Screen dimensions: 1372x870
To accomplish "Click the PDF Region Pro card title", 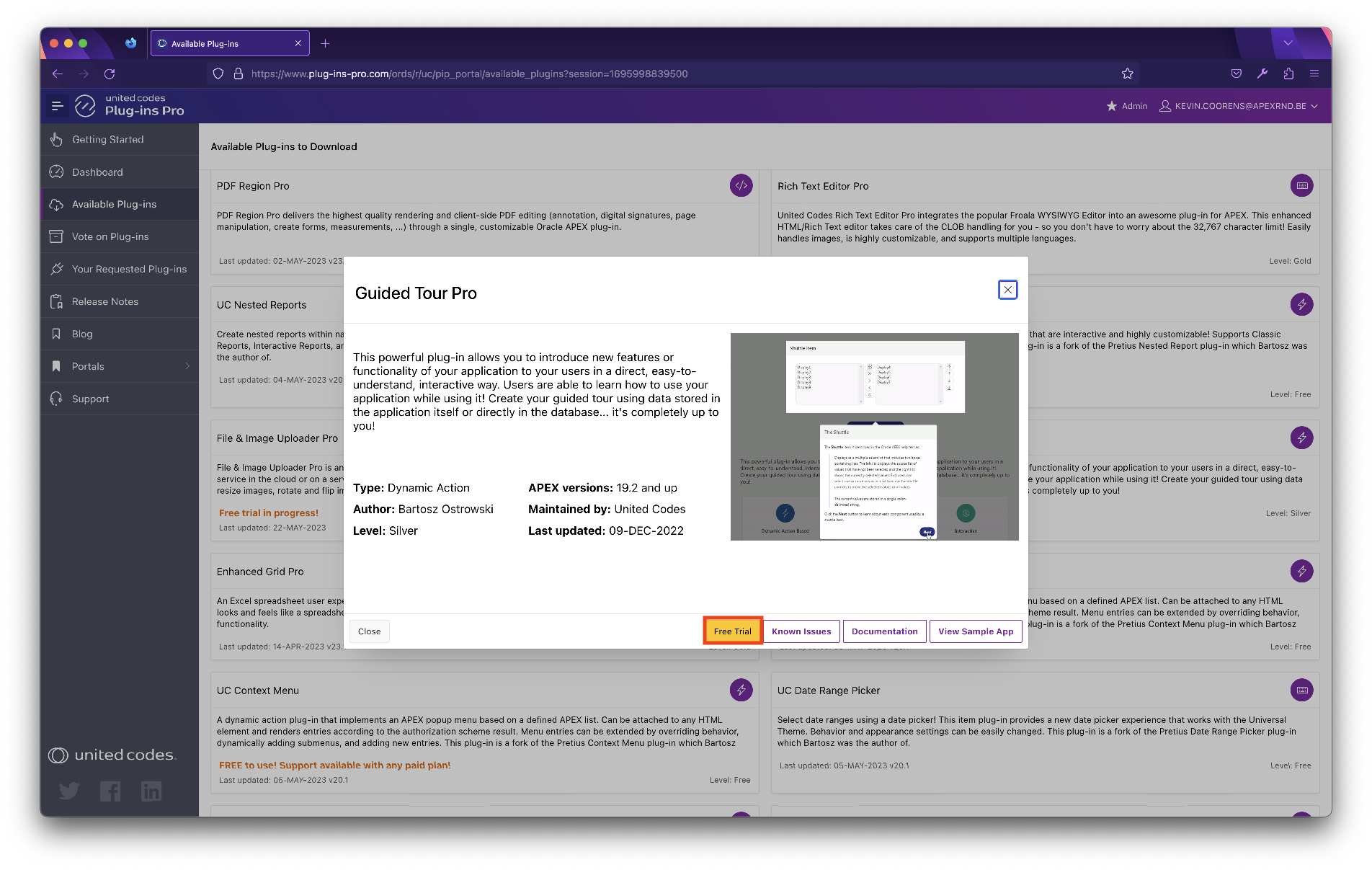I will click(253, 186).
